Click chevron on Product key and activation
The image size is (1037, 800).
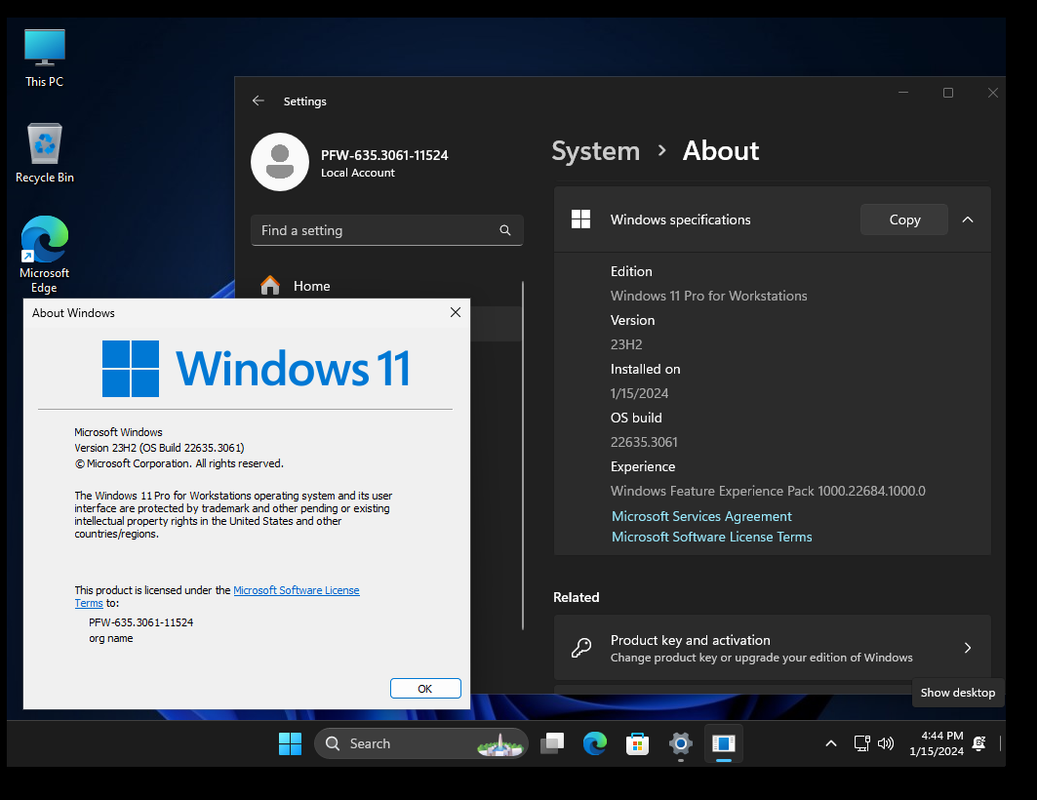[967, 648]
